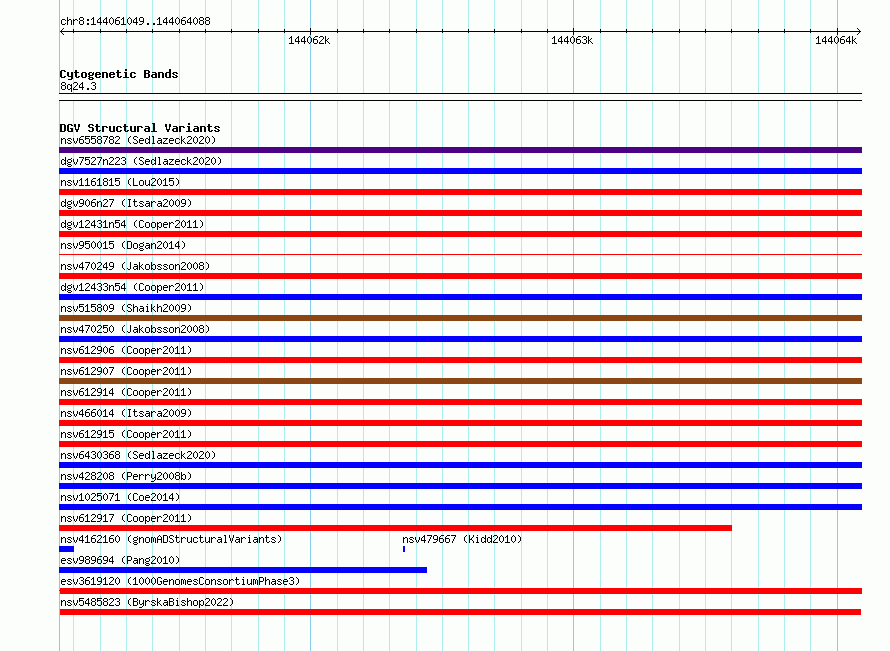This screenshot has width=890, height=651.
Task: Click the blue dgv7527n223 variant bar
Action: click(460, 171)
